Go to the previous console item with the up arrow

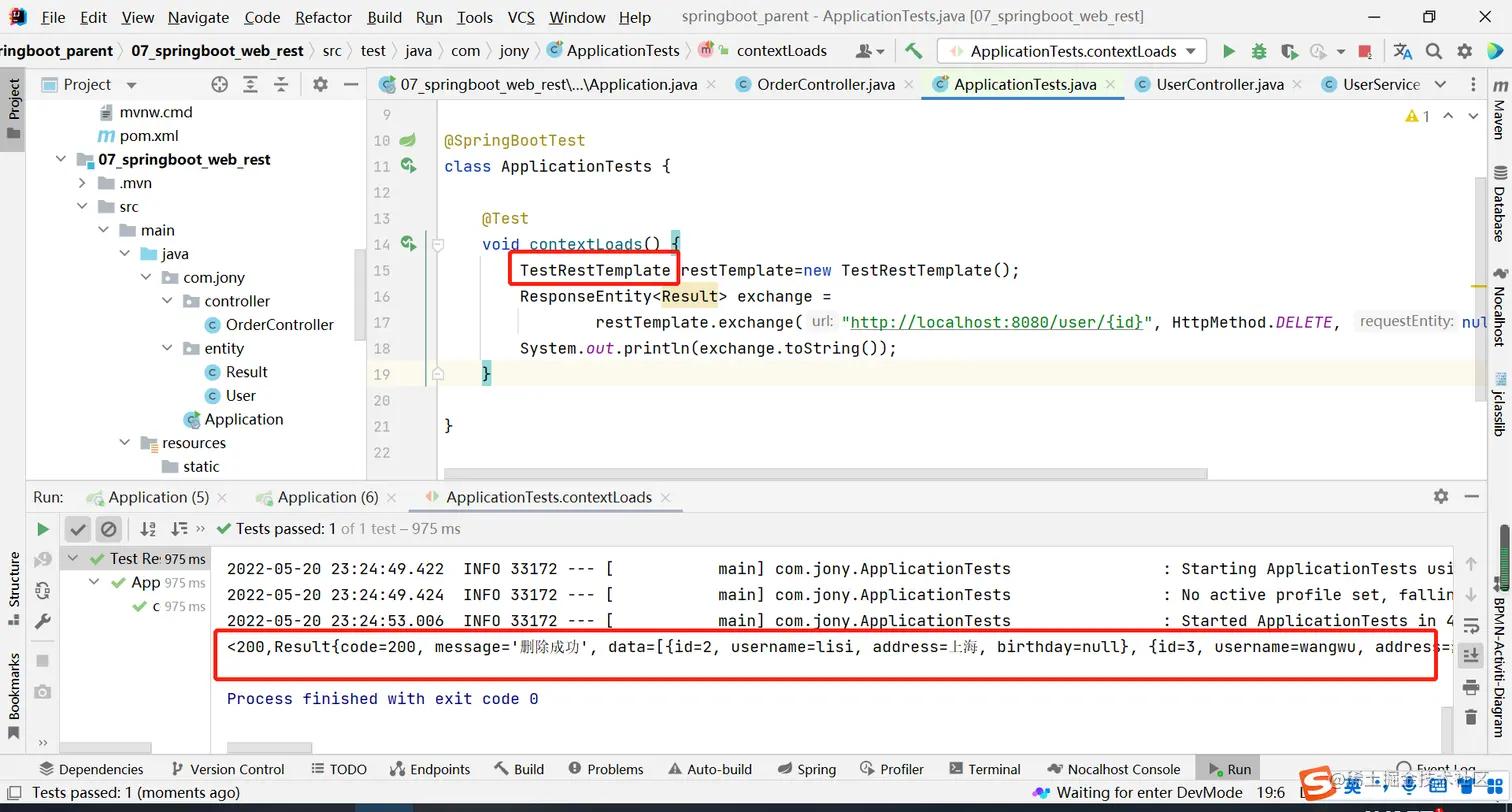click(x=1471, y=565)
